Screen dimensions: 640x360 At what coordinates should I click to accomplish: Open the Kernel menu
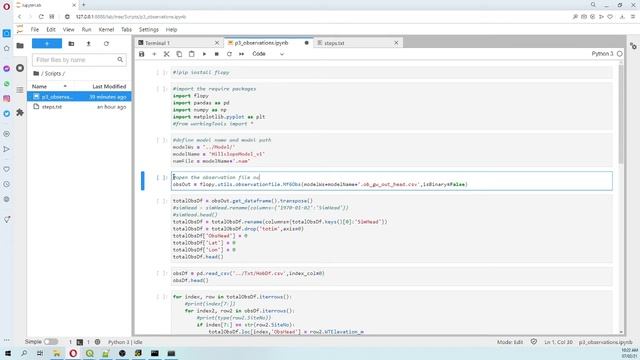(x=106, y=29)
